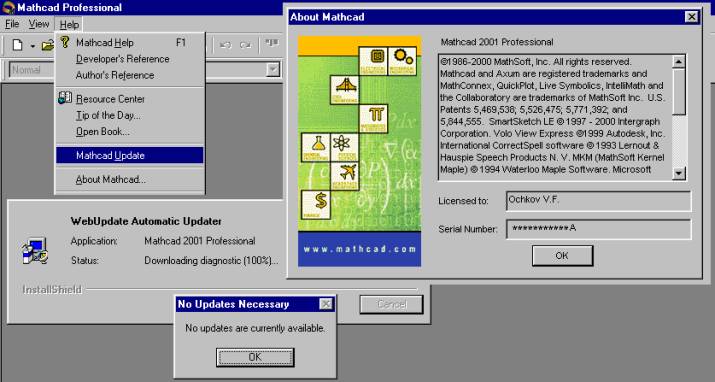Click the 'Serial Number:' label
Image resolution: width=715 pixels, height=382 pixels.
click(468, 229)
